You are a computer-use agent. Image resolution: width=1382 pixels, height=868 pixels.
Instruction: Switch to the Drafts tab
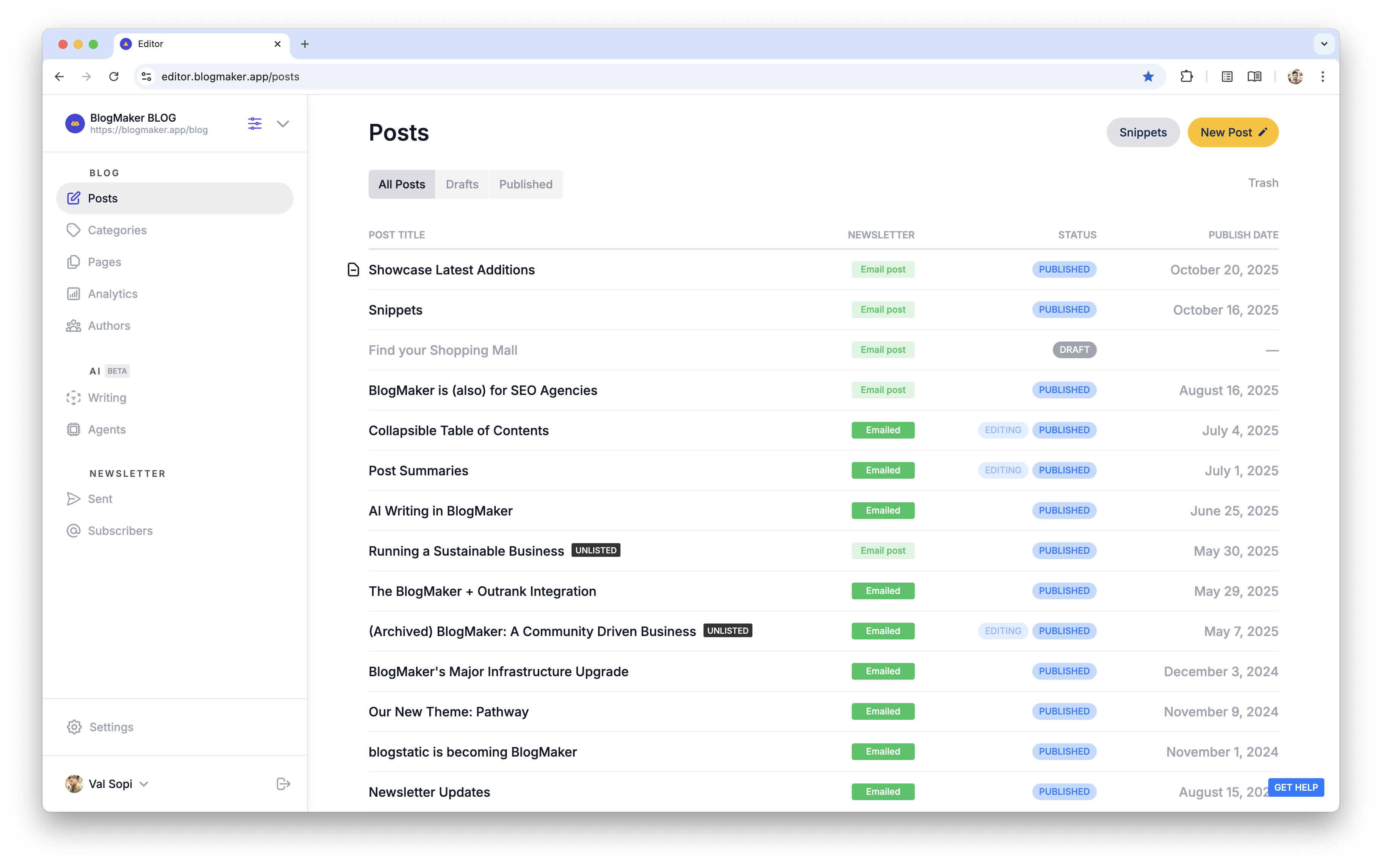click(x=462, y=184)
